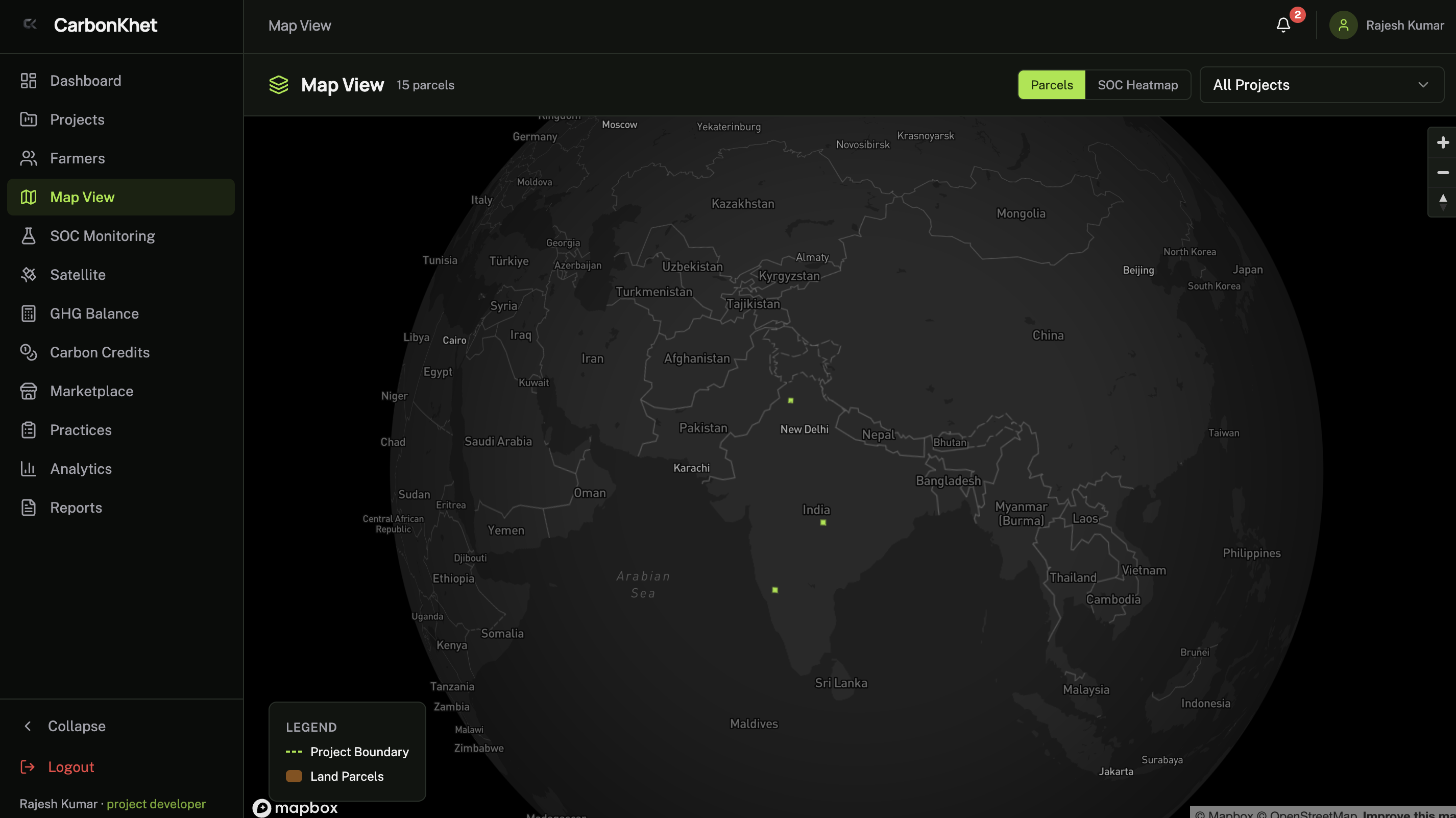Open Practices page

point(121,429)
